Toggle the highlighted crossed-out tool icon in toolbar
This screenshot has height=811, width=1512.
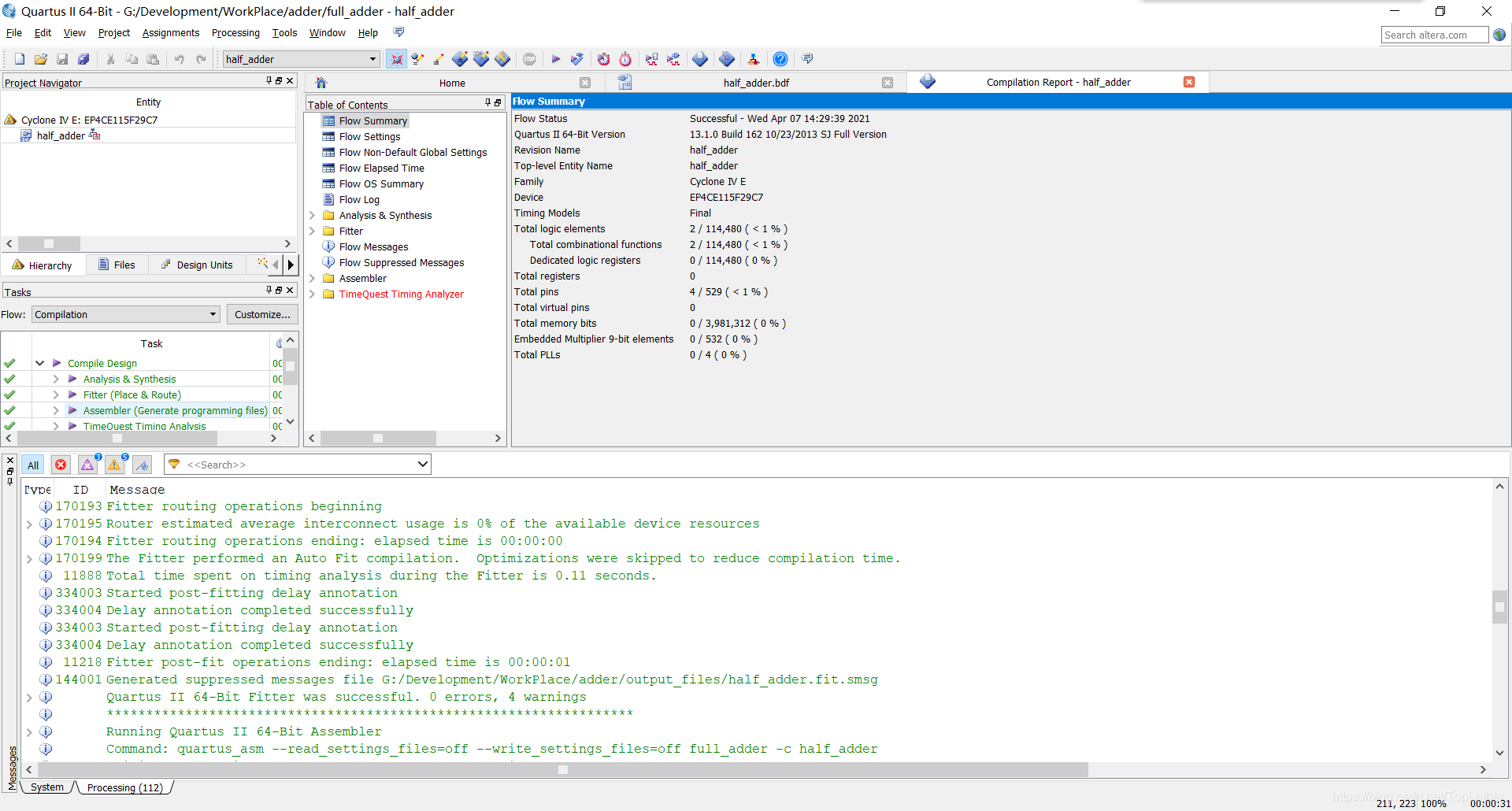397,59
